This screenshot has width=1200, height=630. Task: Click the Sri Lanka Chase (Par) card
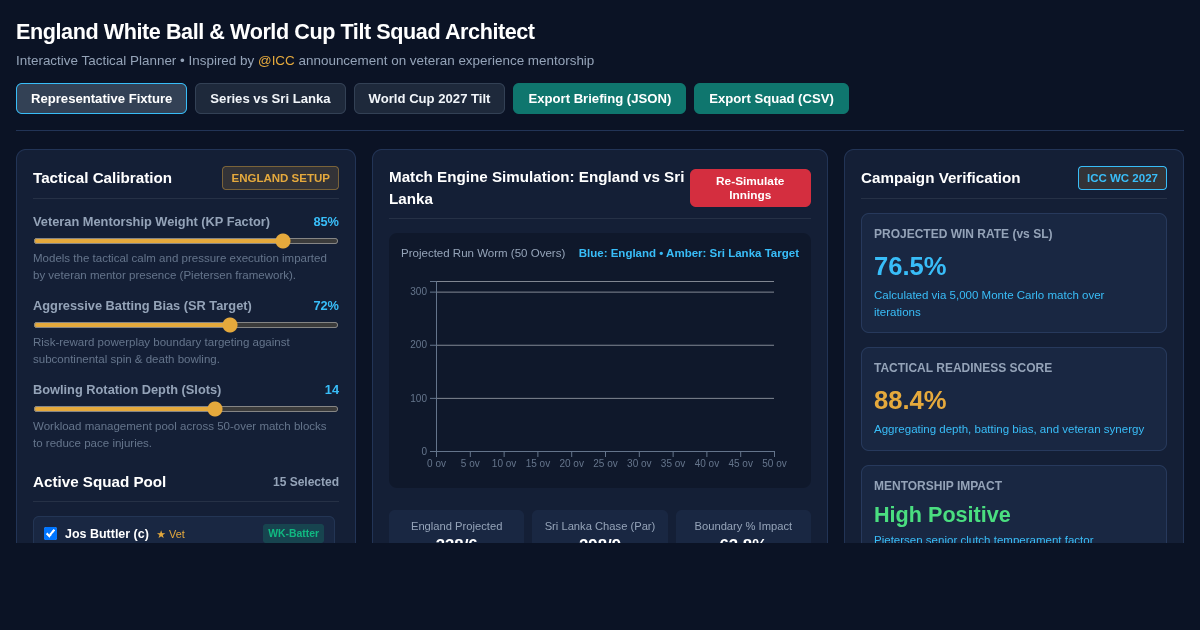pos(600,527)
